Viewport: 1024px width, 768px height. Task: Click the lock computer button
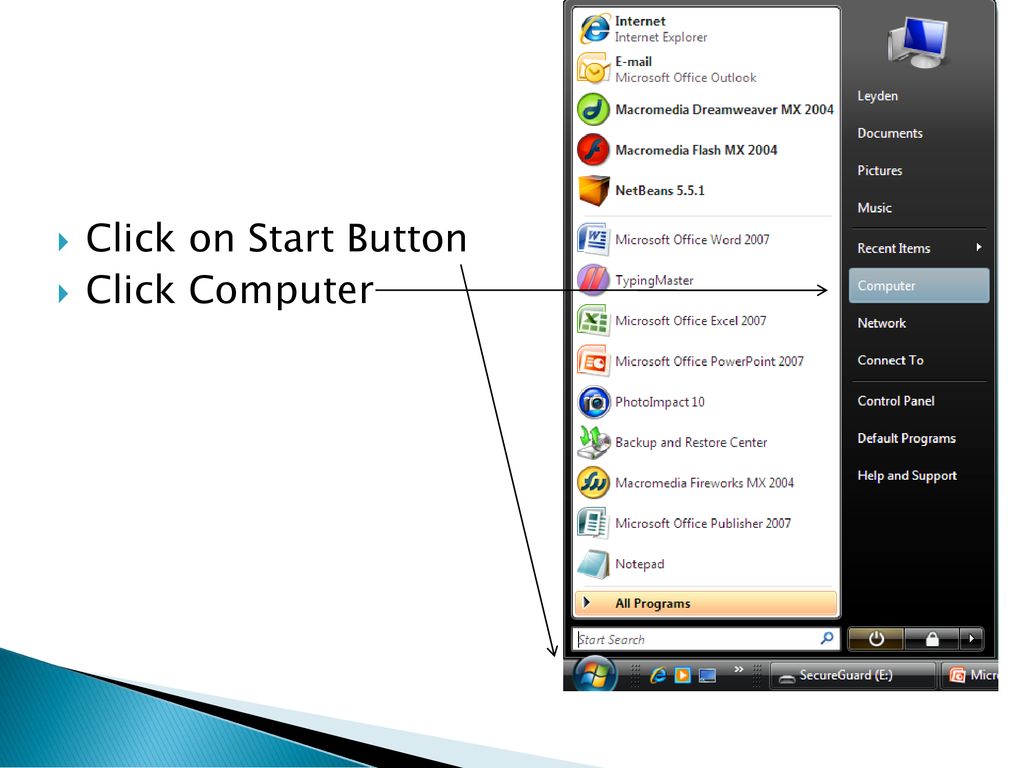932,639
